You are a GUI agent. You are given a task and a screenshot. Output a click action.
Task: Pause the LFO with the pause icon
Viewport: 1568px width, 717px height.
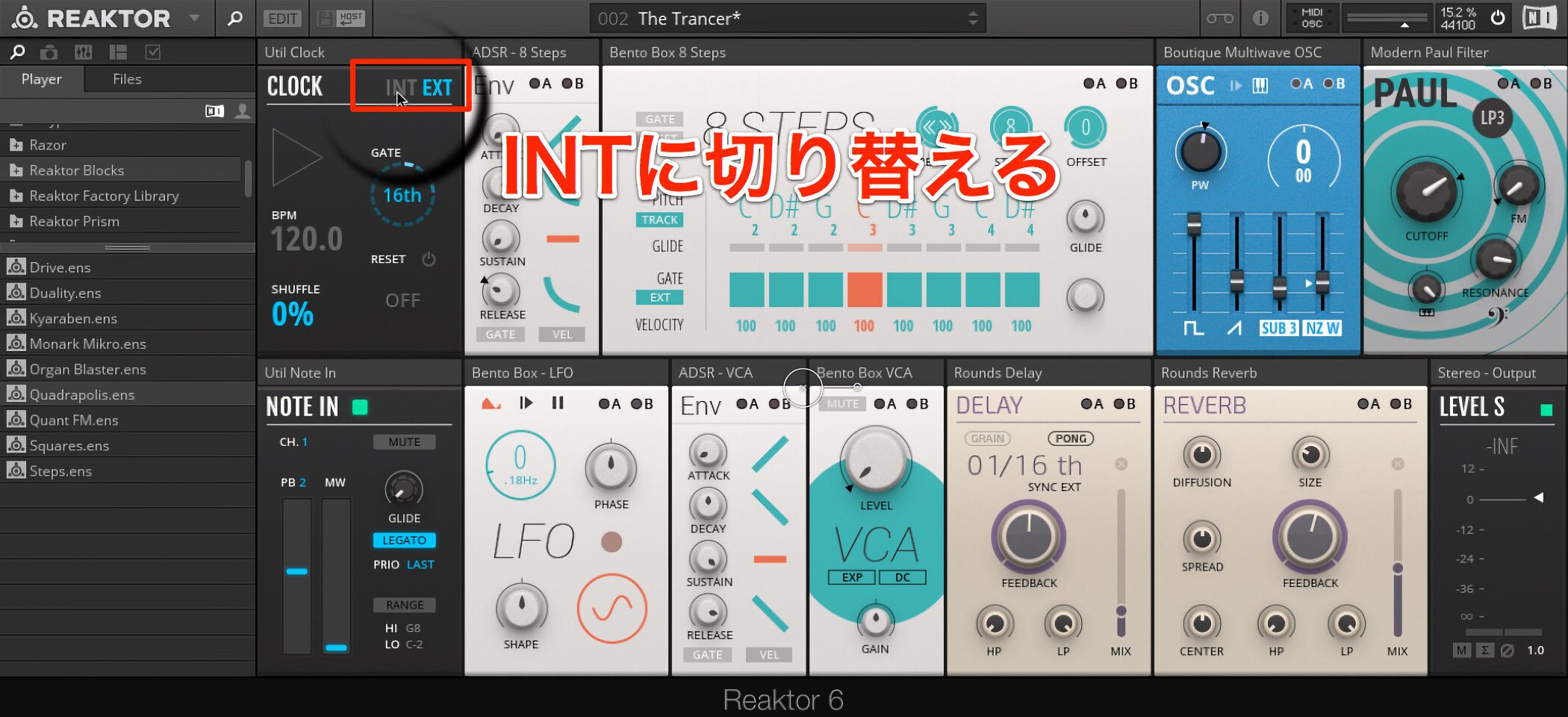point(558,403)
